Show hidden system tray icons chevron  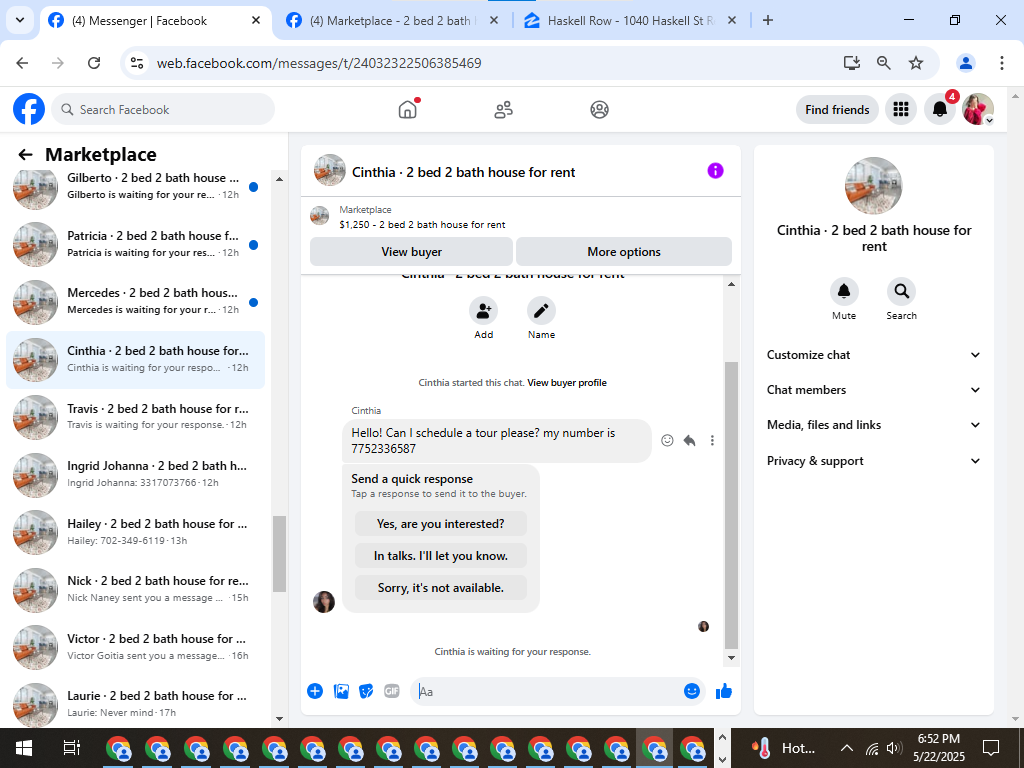pyautogui.click(x=846, y=748)
